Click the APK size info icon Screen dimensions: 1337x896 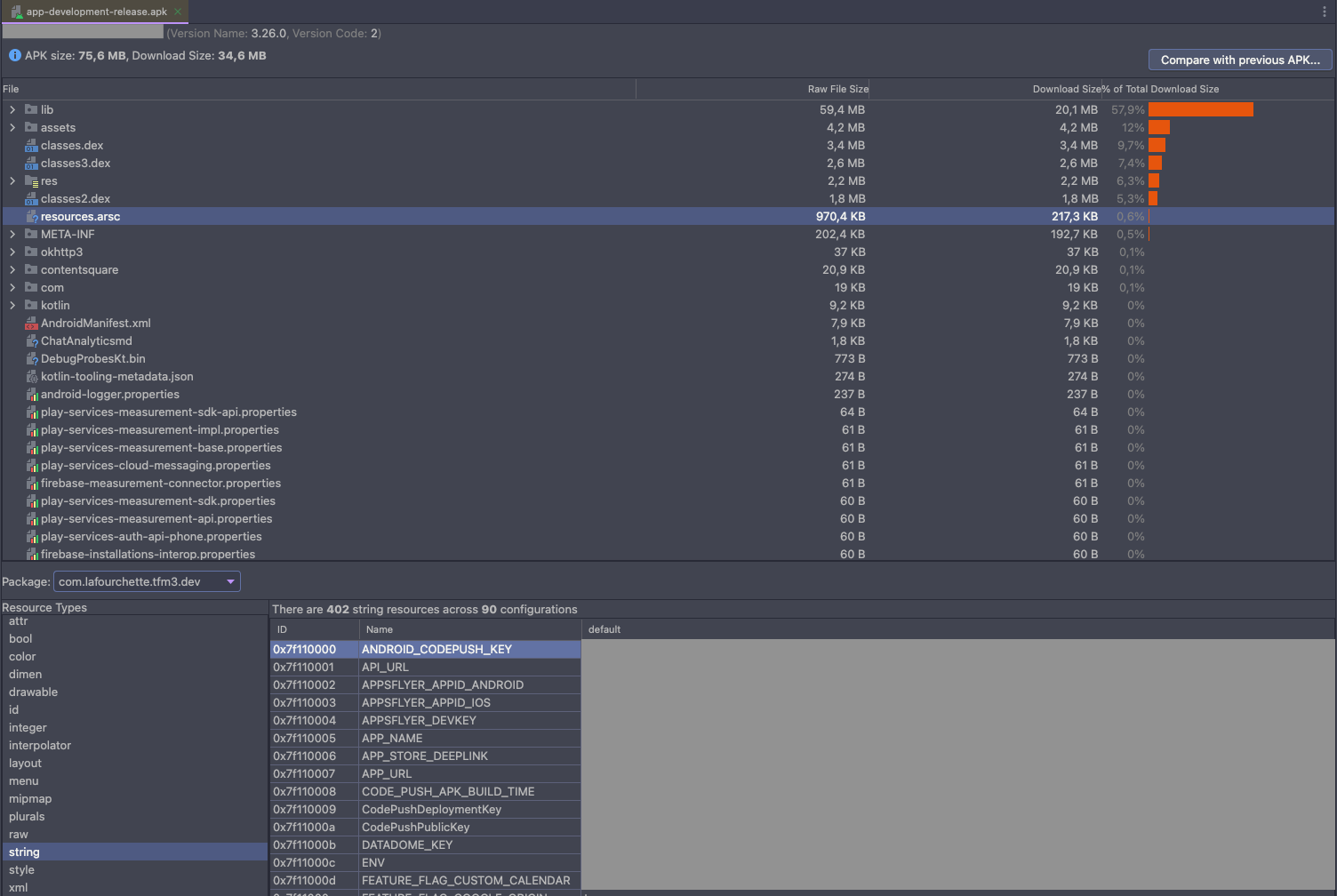pyautogui.click(x=14, y=55)
